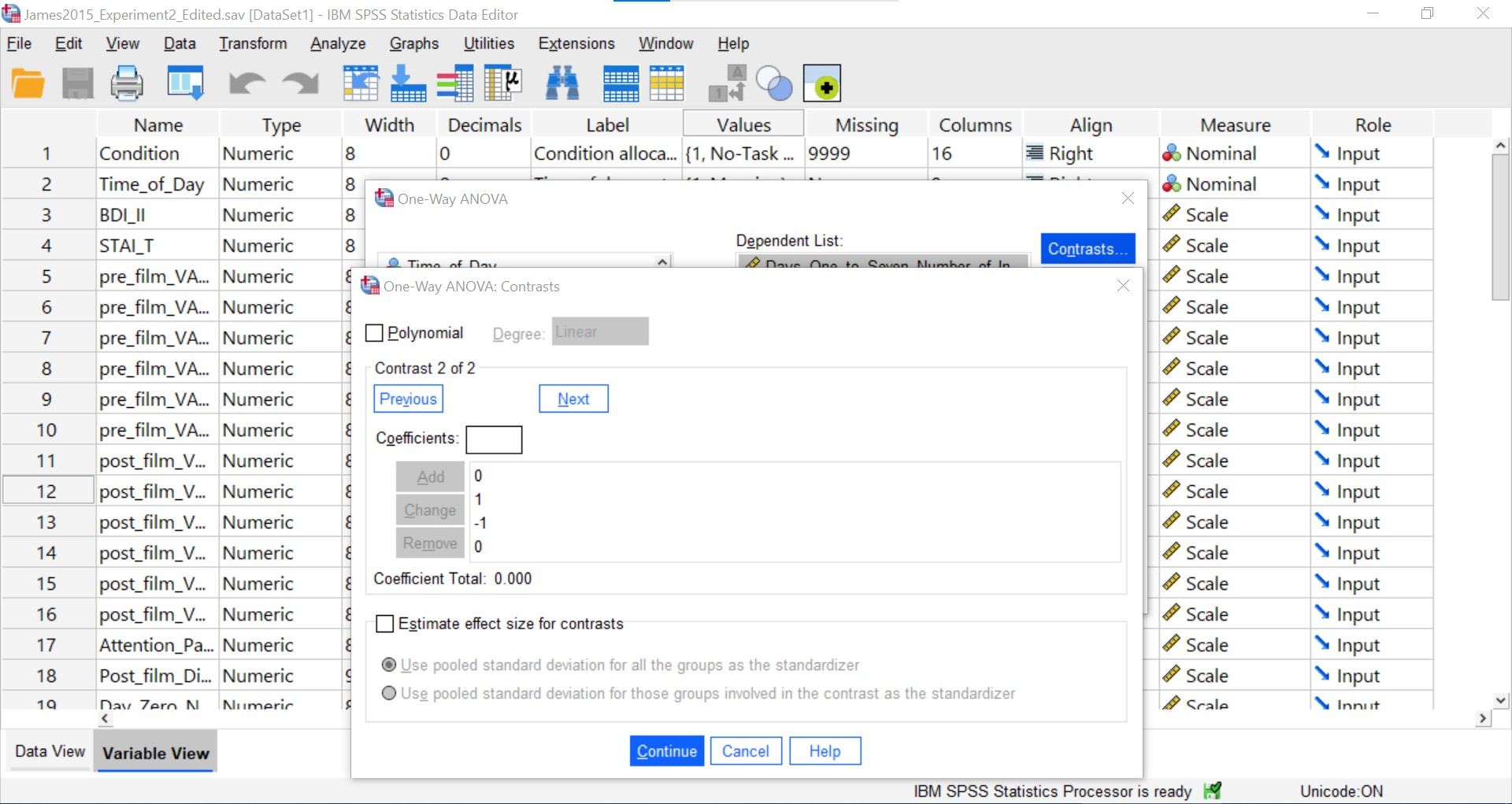Click the Show all variables icon

pyautogui.click(x=822, y=83)
